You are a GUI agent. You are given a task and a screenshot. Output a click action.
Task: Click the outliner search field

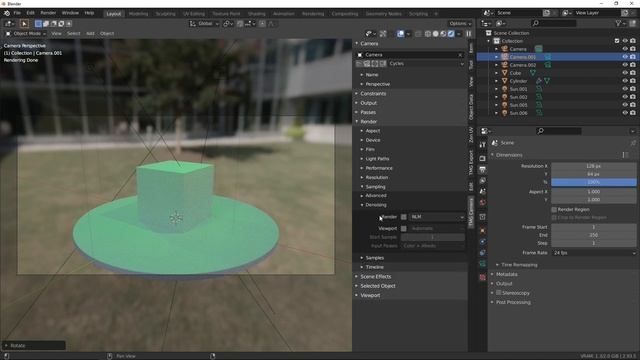(554, 23)
